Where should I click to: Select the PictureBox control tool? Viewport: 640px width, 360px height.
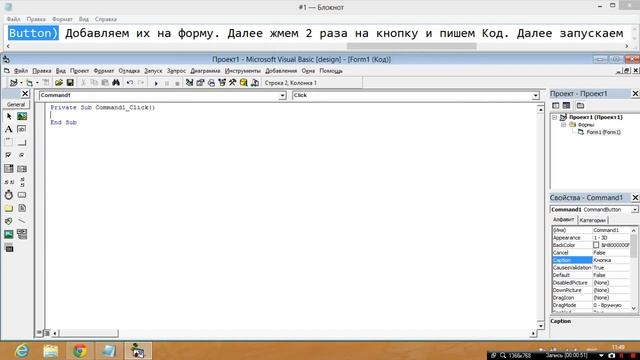pyautogui.click(x=22, y=116)
